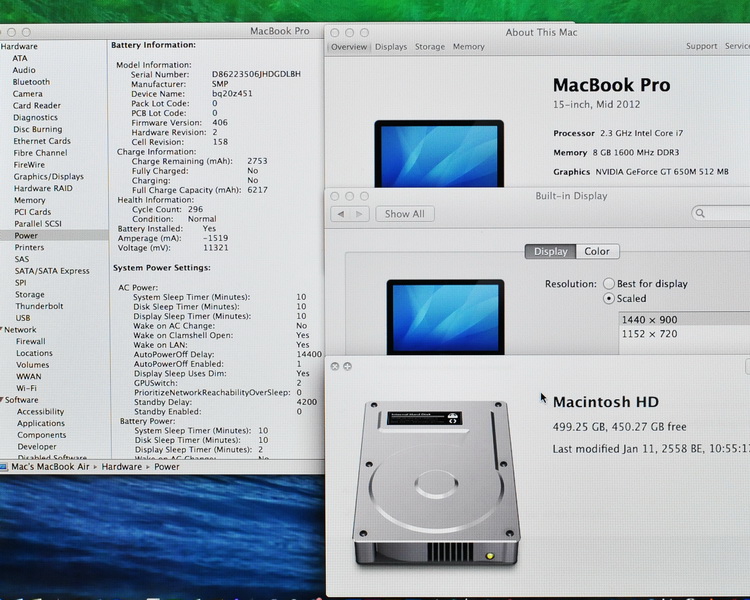Select Printers in the sidebar
The height and width of the screenshot is (600, 750).
[29, 247]
